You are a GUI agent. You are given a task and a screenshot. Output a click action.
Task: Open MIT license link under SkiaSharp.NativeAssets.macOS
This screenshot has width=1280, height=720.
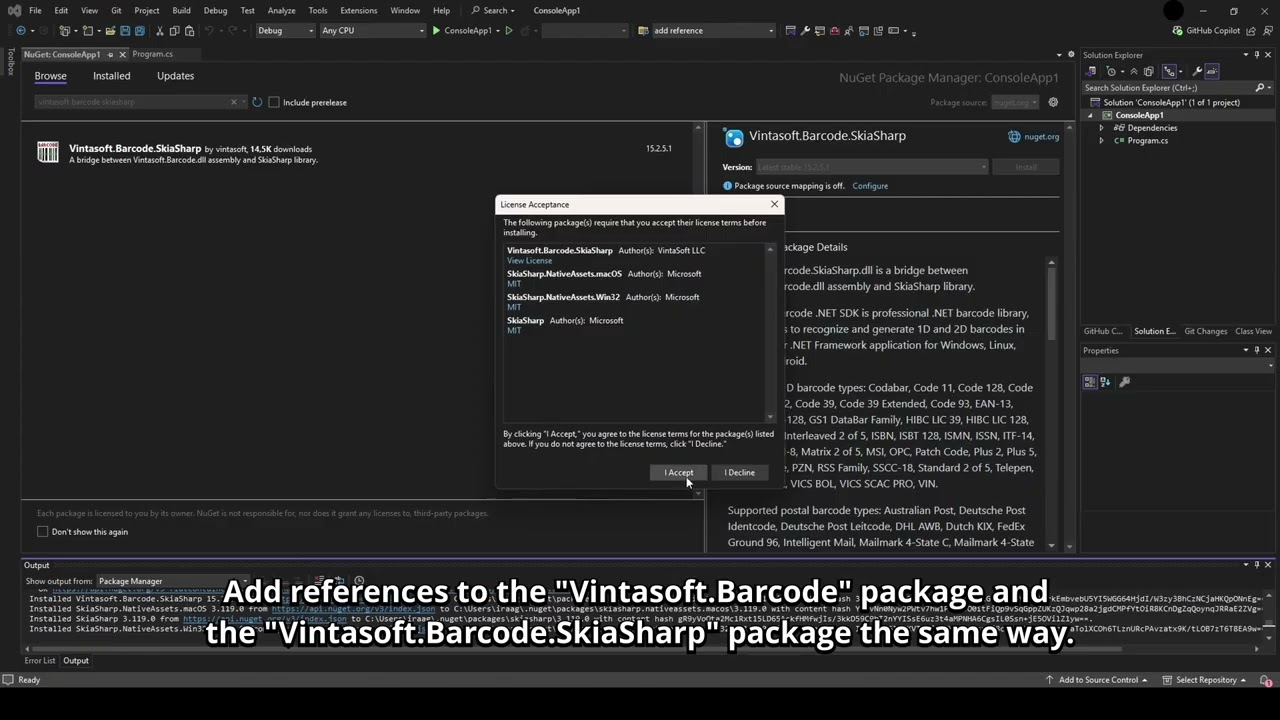point(514,284)
